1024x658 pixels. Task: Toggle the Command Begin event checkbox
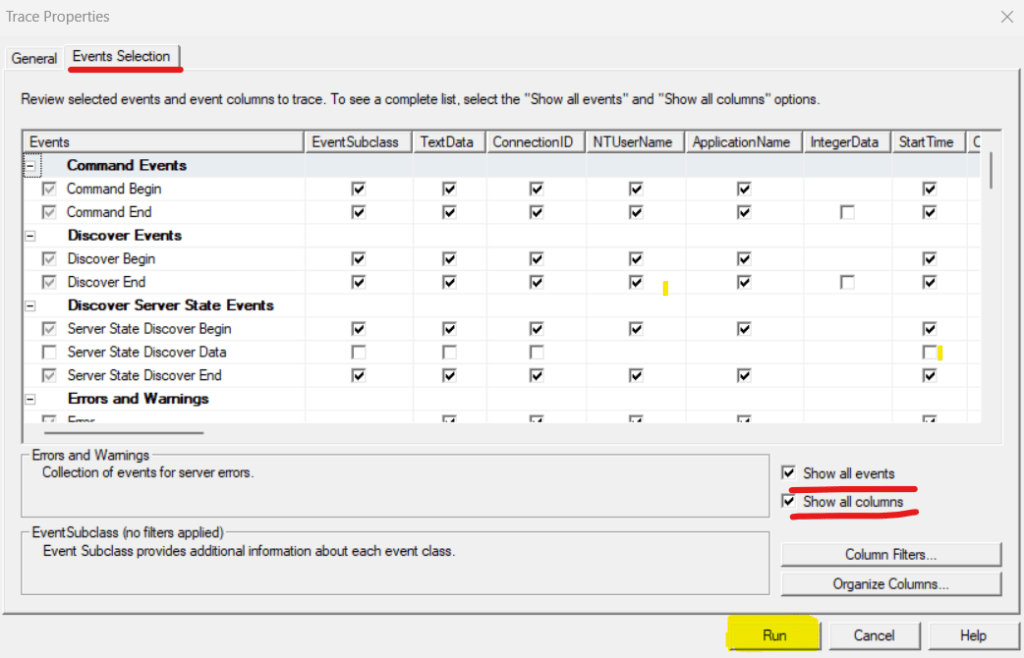coord(49,189)
